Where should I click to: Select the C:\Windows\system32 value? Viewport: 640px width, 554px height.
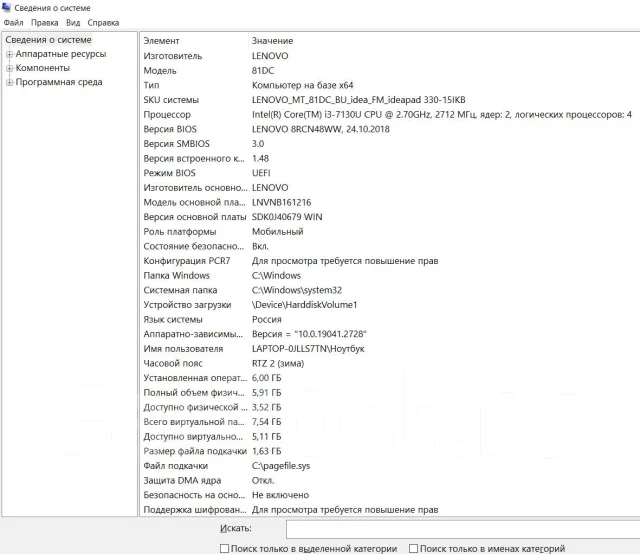pyautogui.click(x=297, y=290)
